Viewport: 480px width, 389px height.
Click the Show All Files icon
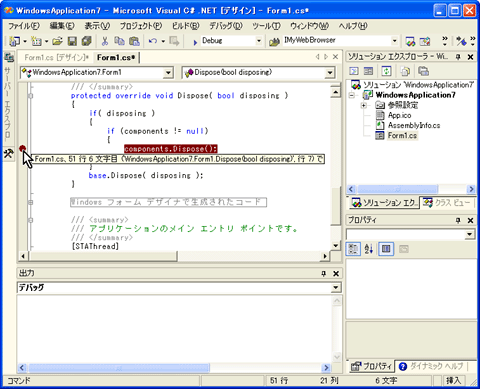click(405, 71)
